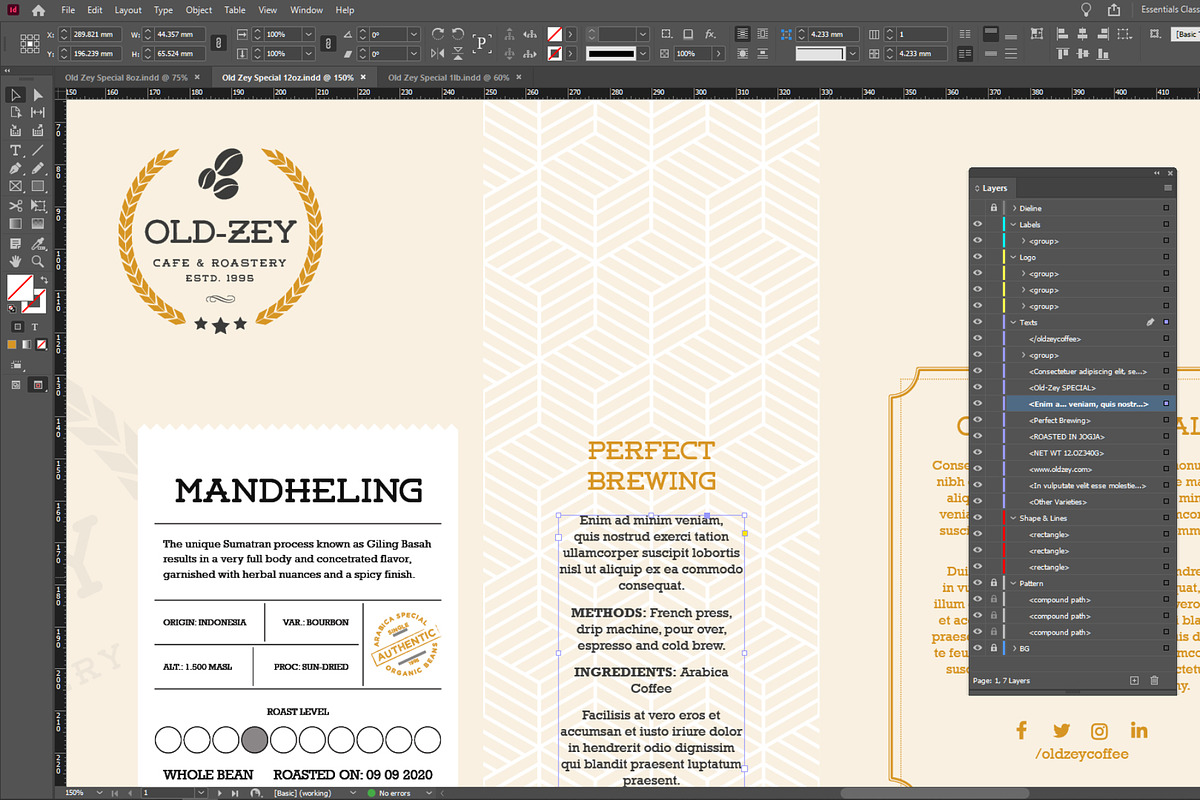Select the Zoom tool

pos(38,261)
